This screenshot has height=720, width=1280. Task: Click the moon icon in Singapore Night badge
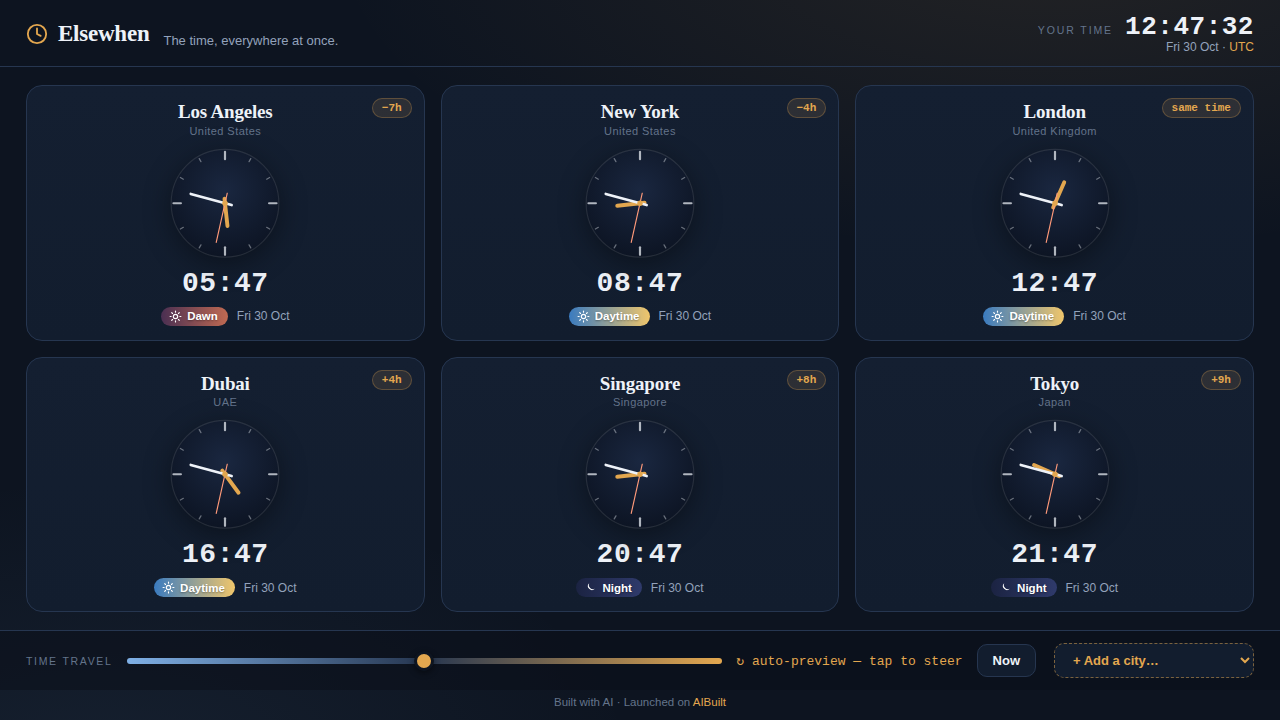(x=590, y=588)
